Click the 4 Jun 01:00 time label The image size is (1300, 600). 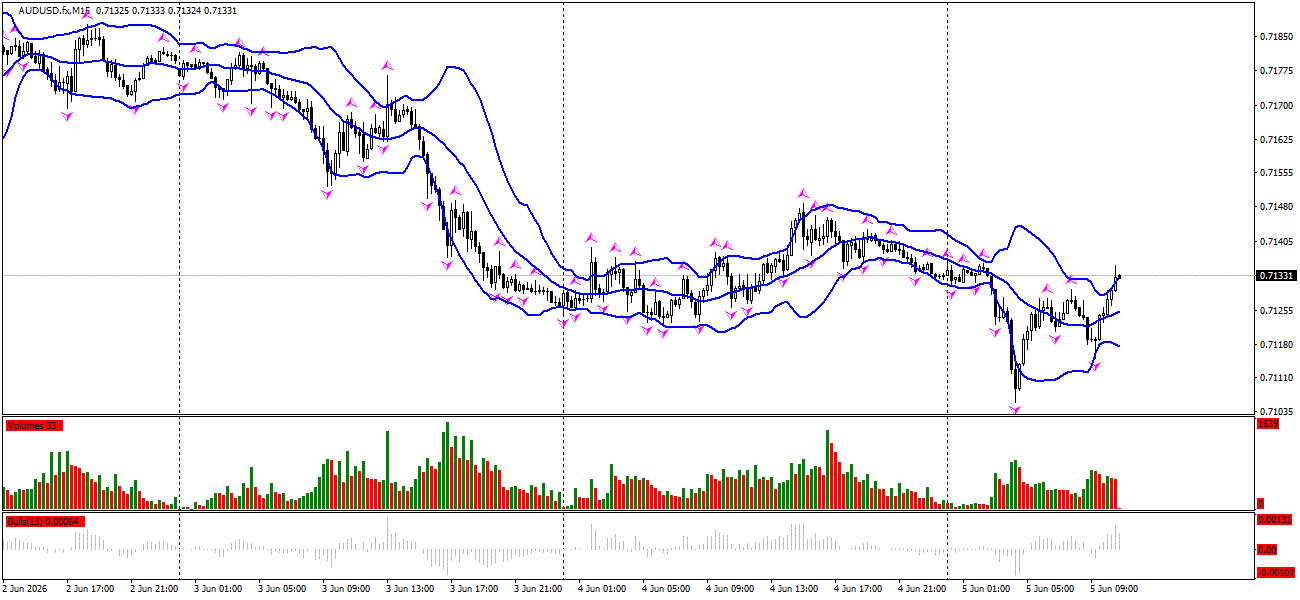tap(601, 589)
